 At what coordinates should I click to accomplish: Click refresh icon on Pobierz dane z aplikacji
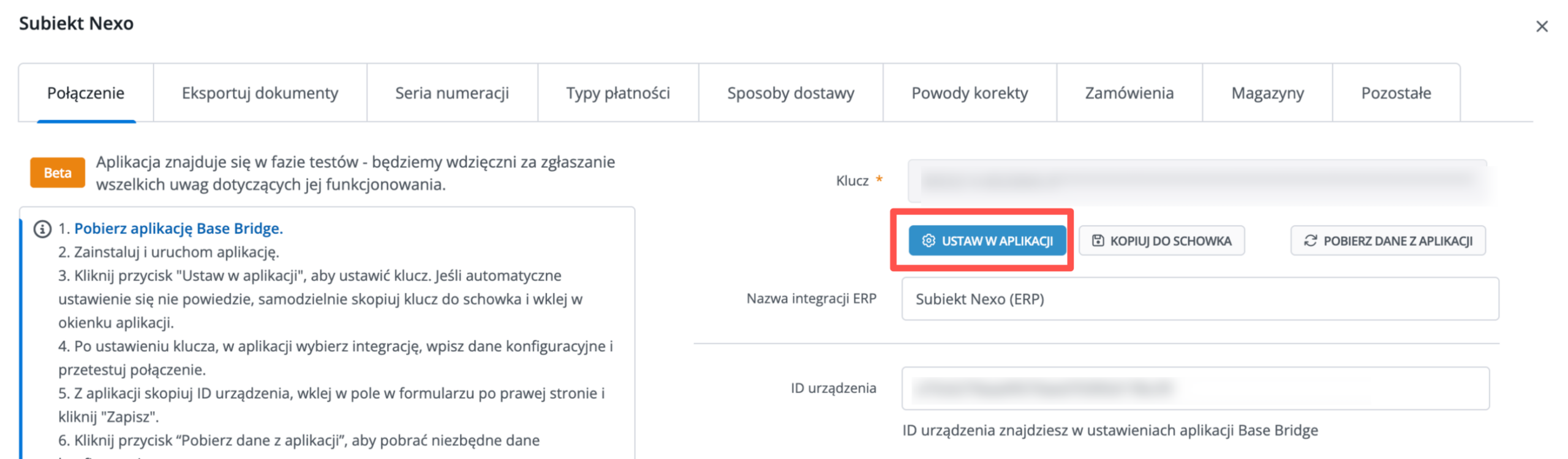(1310, 241)
